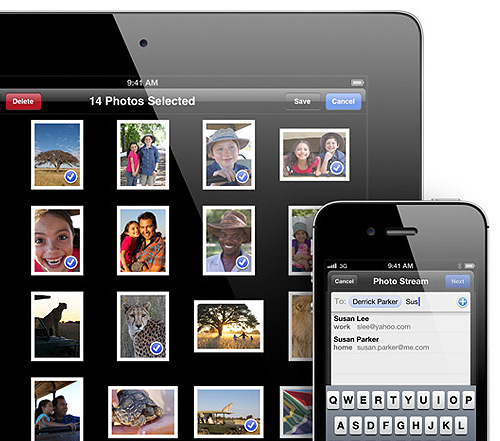Screen dimensions: 500x441
Task: Tap the 9:41 AM clock on iPhone
Action: pos(400,266)
